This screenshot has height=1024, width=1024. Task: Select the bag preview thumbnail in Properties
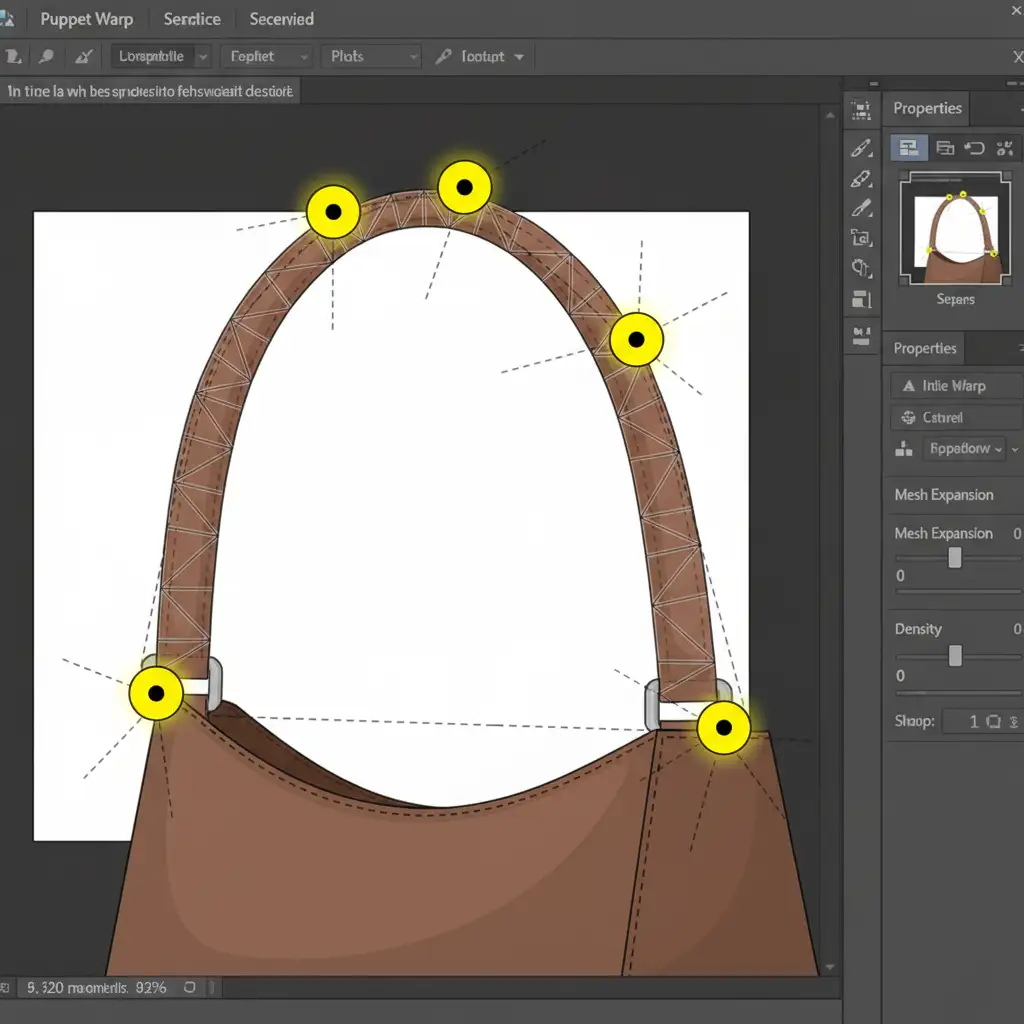[955, 230]
